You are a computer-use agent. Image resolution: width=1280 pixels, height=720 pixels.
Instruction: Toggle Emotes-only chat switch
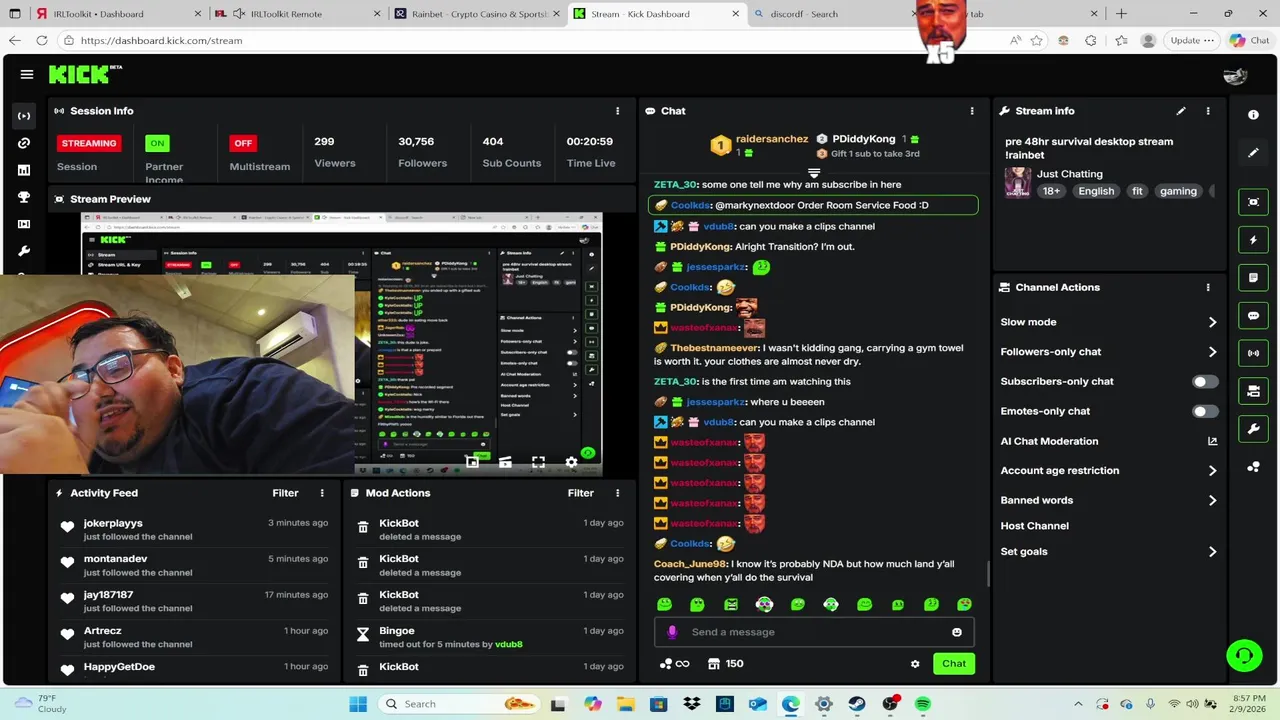1205,411
